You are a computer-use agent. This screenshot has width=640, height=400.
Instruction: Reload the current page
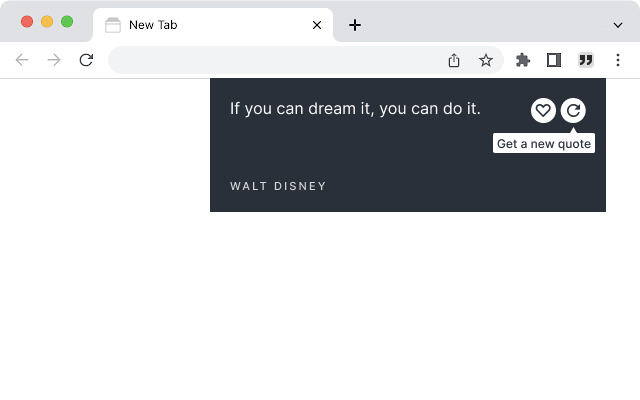tap(86, 60)
